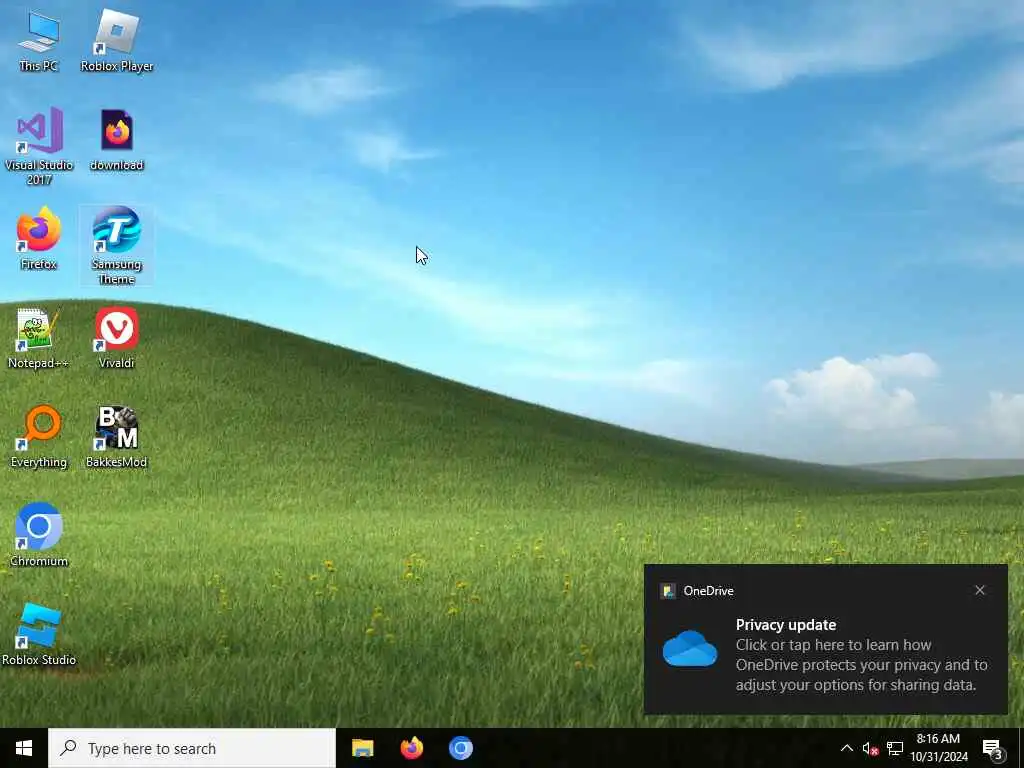1024x768 pixels.
Task: Open the OneDrive Privacy update notification
Action: click(825, 639)
